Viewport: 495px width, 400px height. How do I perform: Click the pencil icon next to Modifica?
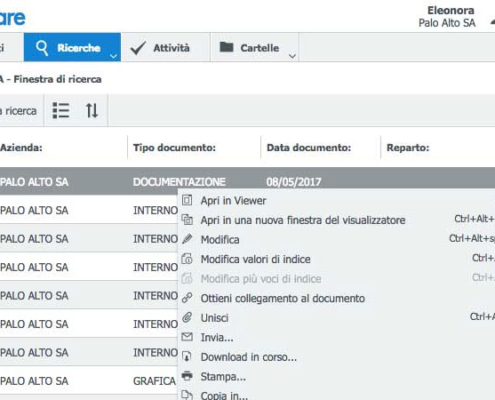(x=187, y=239)
